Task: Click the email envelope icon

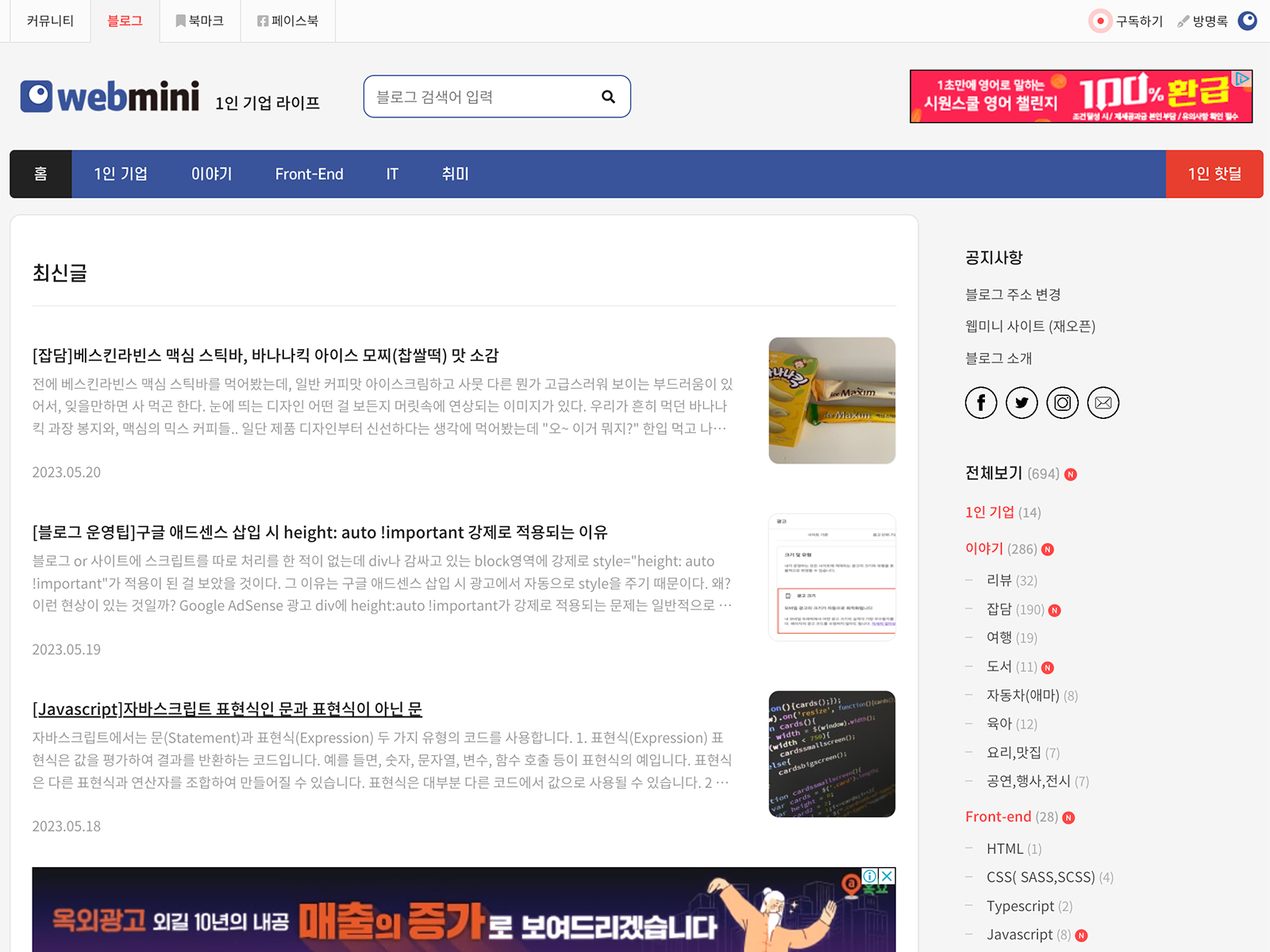Action: point(1103,402)
